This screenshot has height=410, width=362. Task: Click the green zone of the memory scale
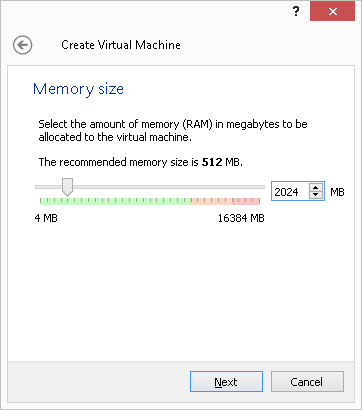[x=115, y=201]
